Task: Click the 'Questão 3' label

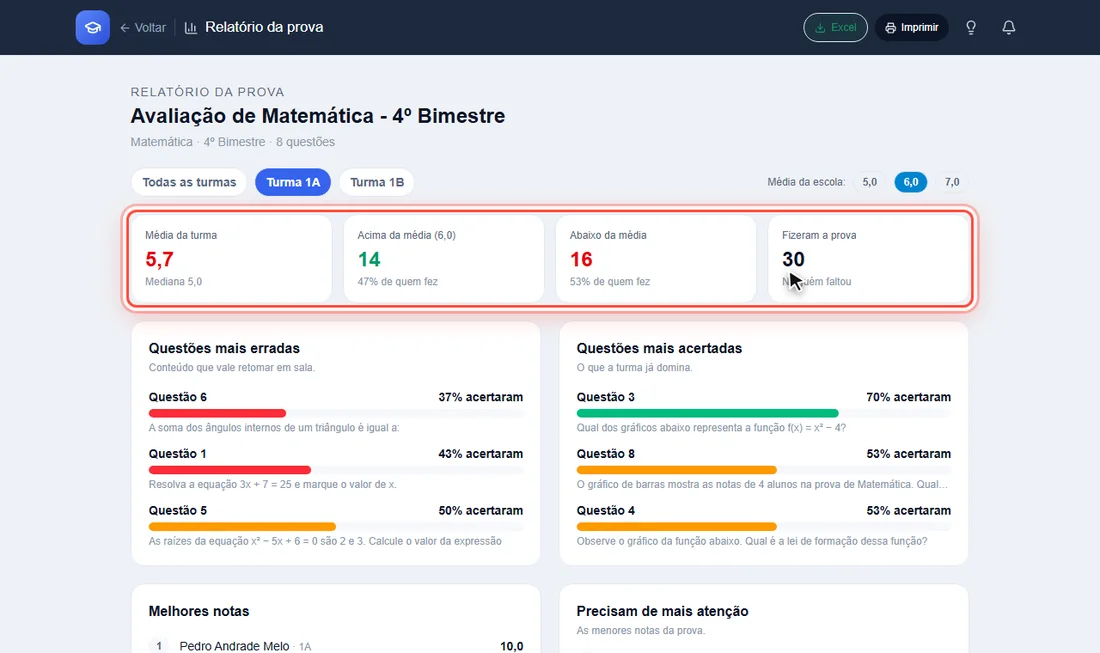Action: coord(605,397)
